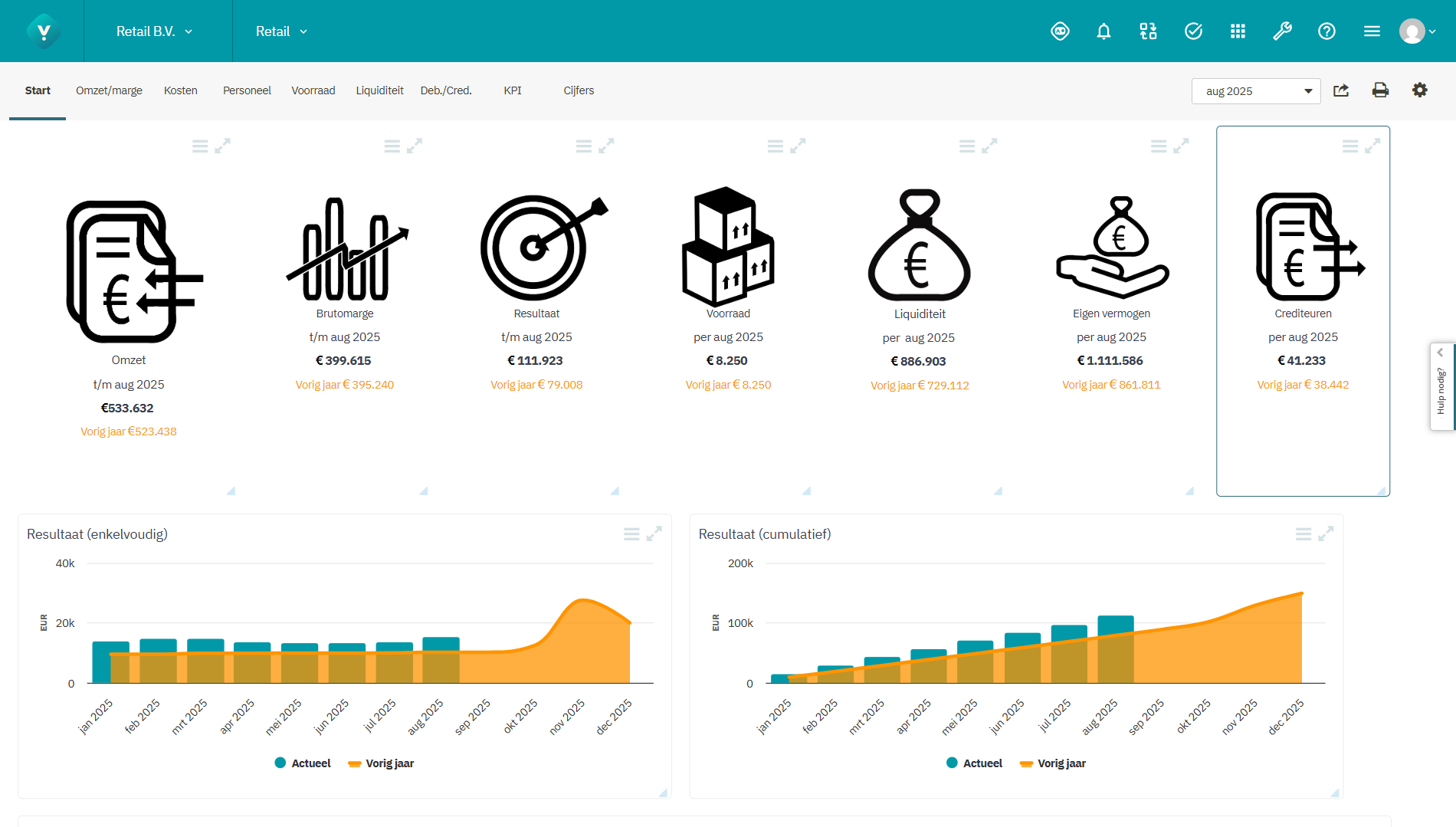Image resolution: width=1456 pixels, height=827 pixels.
Task: Open the Crediteuren tile options menu
Action: tap(1350, 146)
